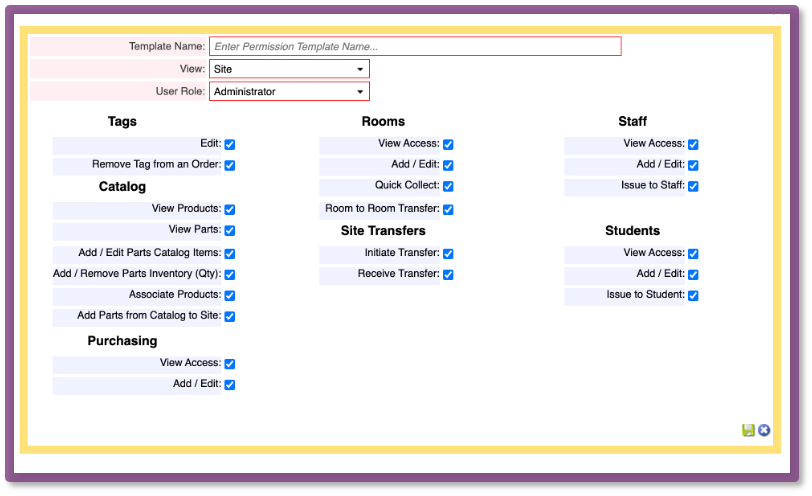Toggle View Products checkbox
Screen dimensions: 812x496
(x=230, y=210)
